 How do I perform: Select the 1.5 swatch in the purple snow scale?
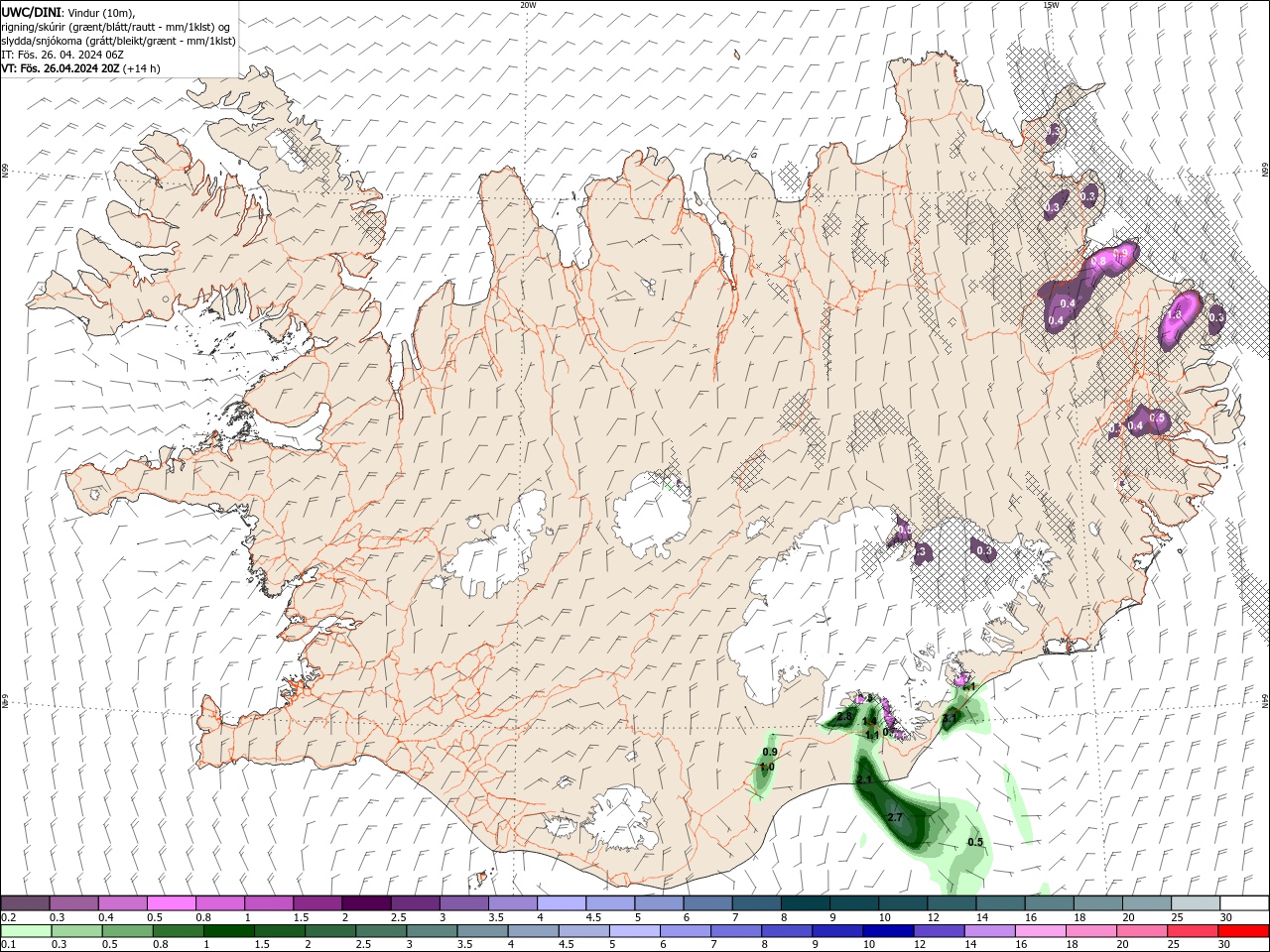tap(317, 902)
